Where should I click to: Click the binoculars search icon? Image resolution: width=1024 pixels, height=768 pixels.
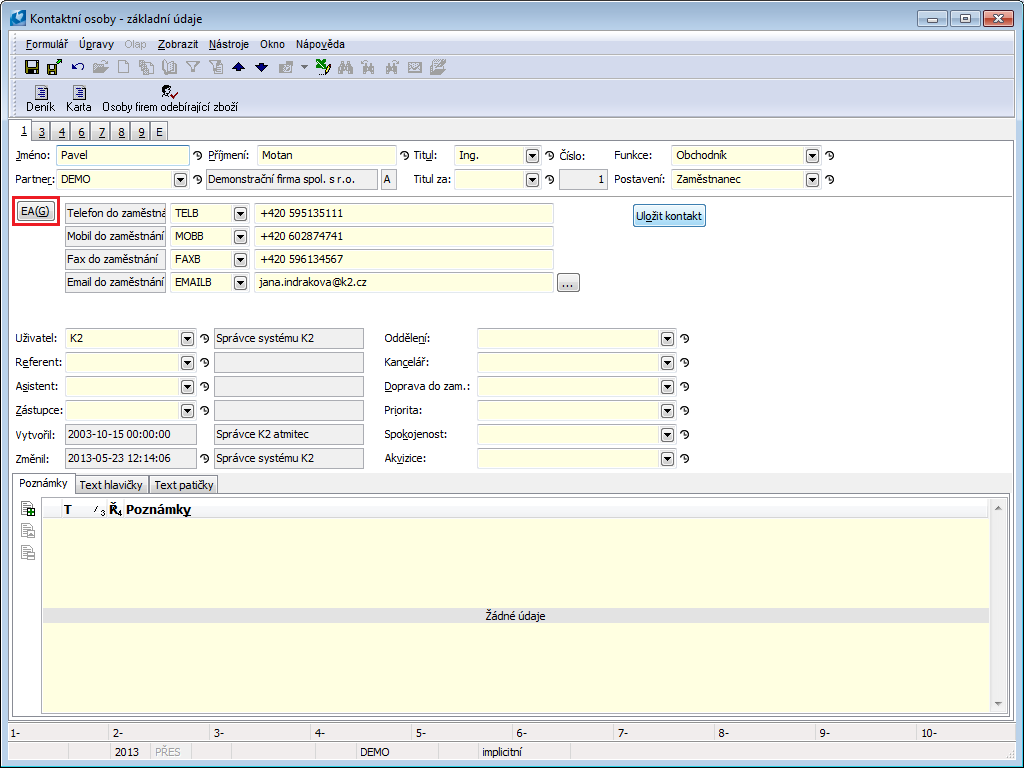point(346,67)
